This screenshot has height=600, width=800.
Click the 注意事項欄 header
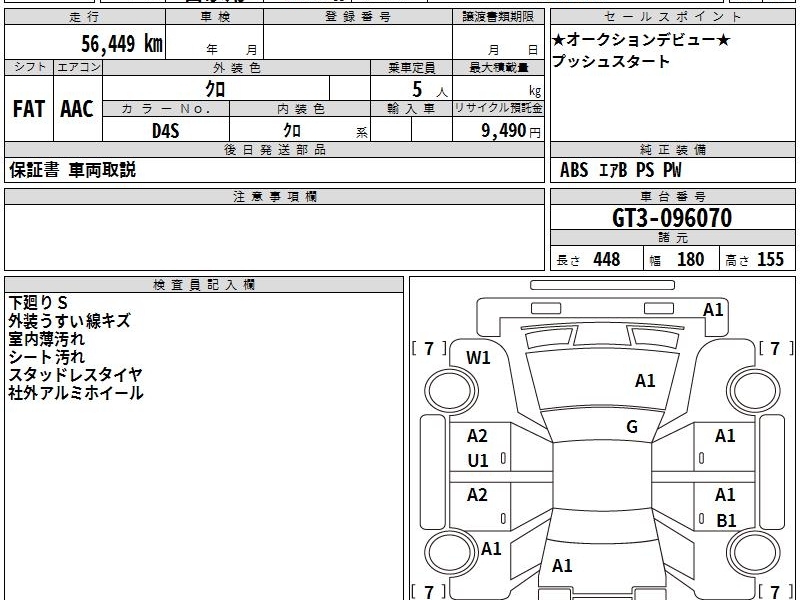coord(274,197)
